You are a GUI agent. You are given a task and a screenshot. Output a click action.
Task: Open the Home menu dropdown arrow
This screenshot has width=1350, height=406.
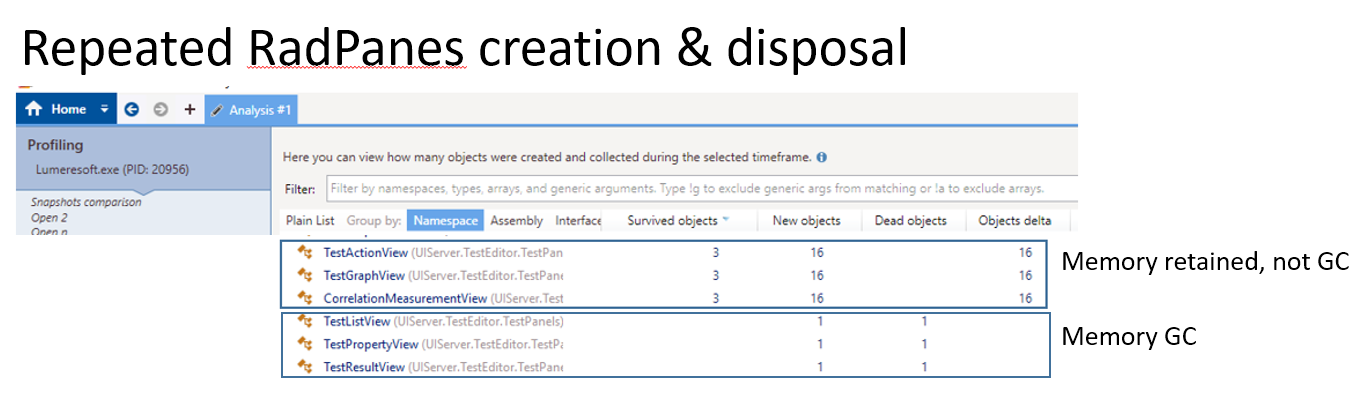pos(104,109)
